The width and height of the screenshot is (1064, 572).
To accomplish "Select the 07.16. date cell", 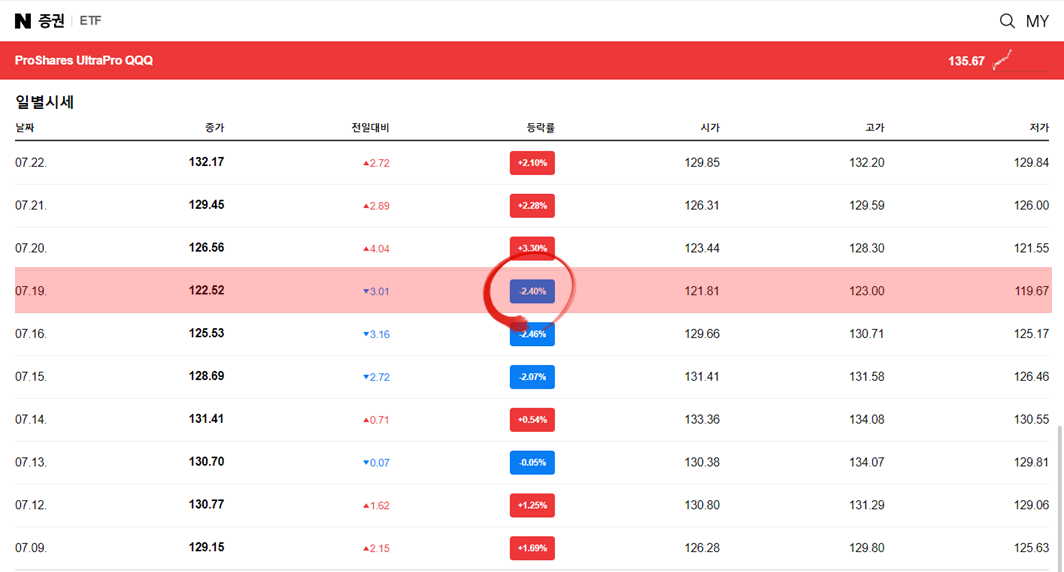I will [x=31, y=334].
